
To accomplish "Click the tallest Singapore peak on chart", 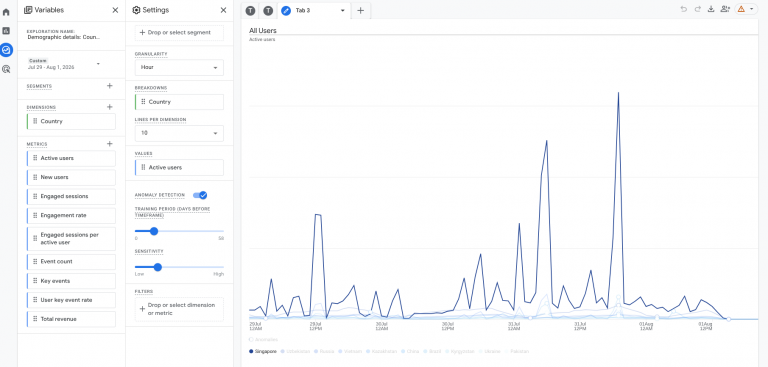I will 619,93.
